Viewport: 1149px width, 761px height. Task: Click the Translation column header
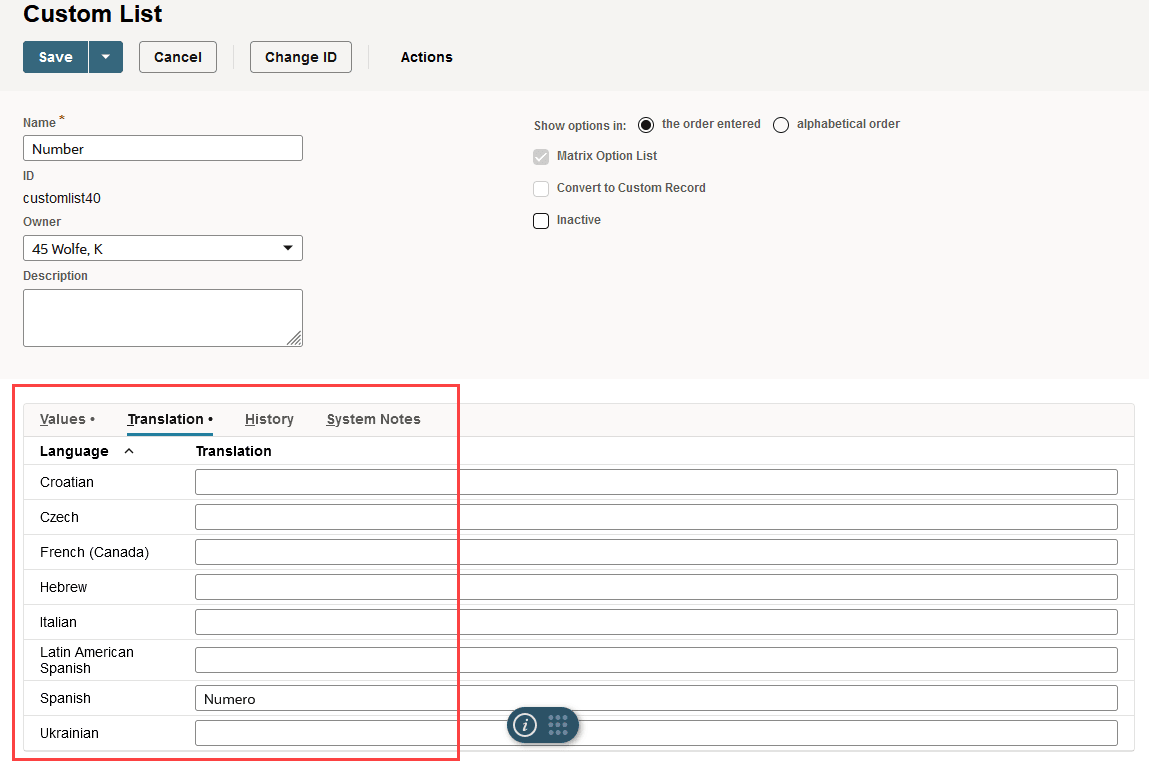coord(234,451)
